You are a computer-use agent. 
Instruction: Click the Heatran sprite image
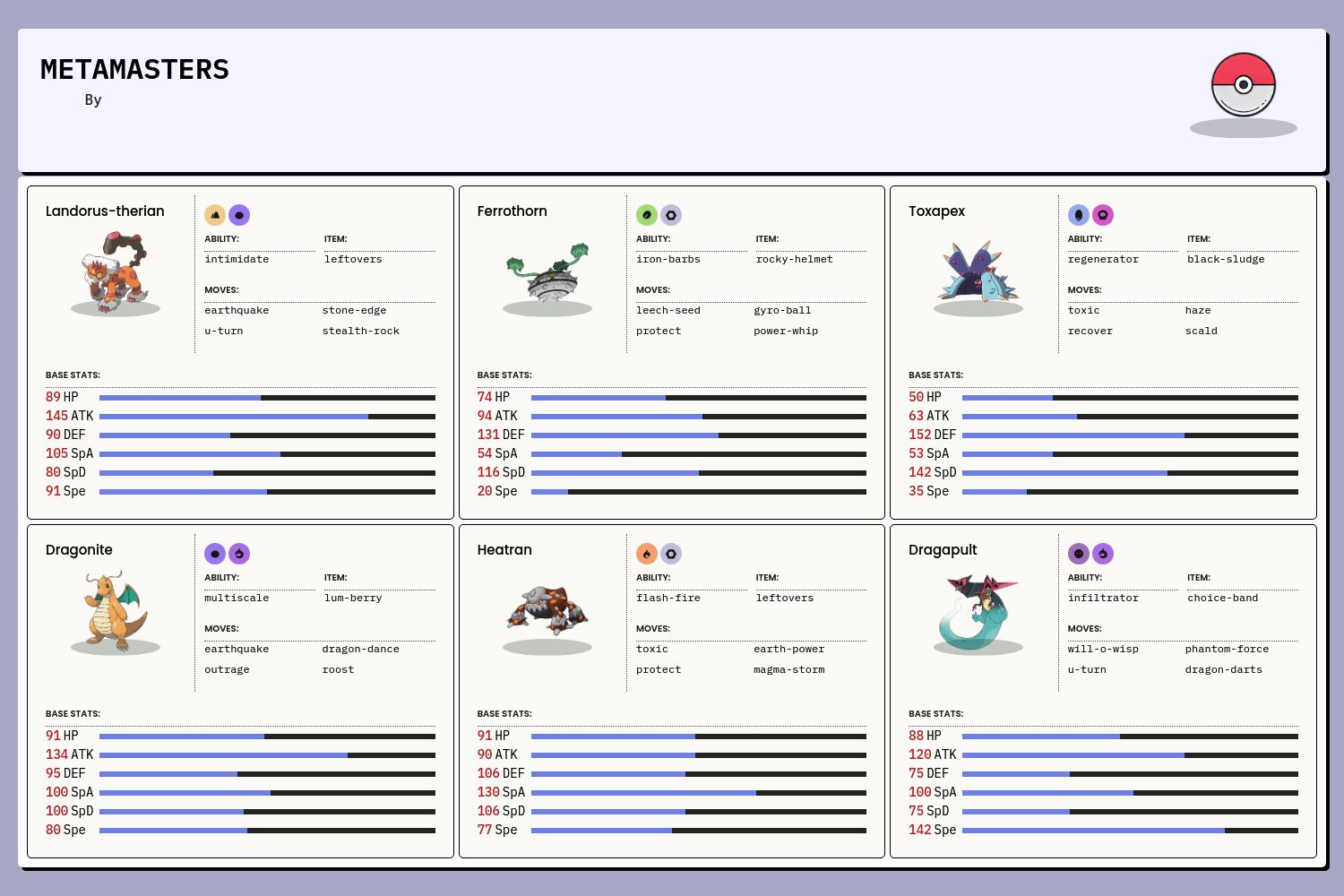click(547, 611)
